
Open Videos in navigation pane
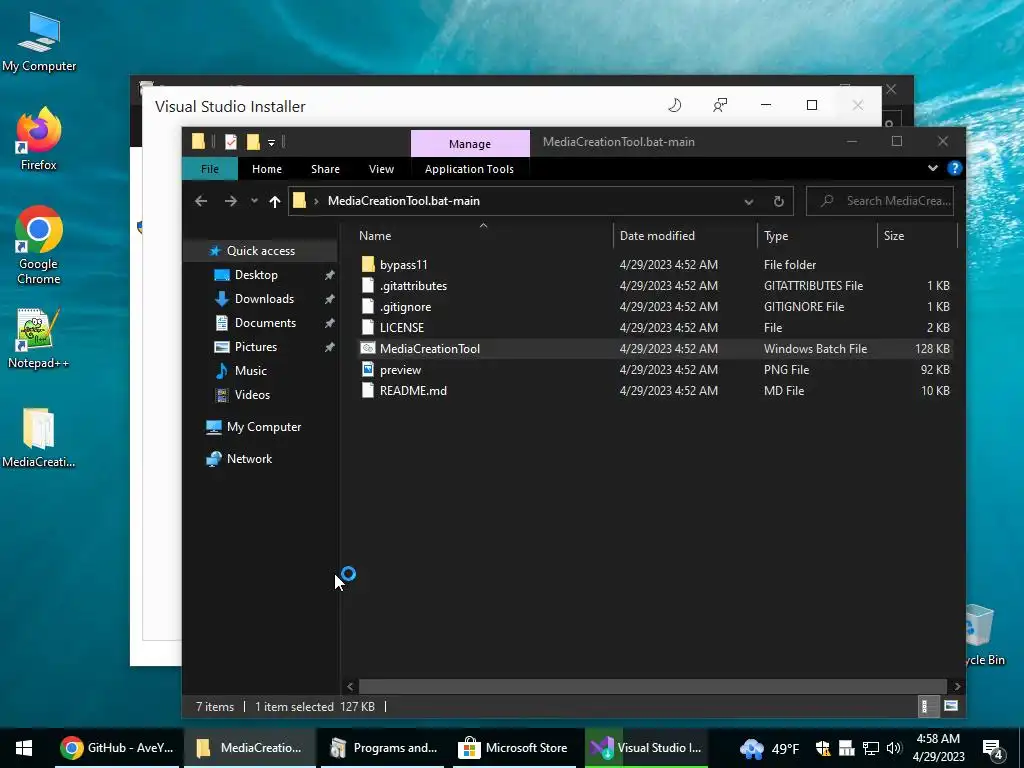252,394
